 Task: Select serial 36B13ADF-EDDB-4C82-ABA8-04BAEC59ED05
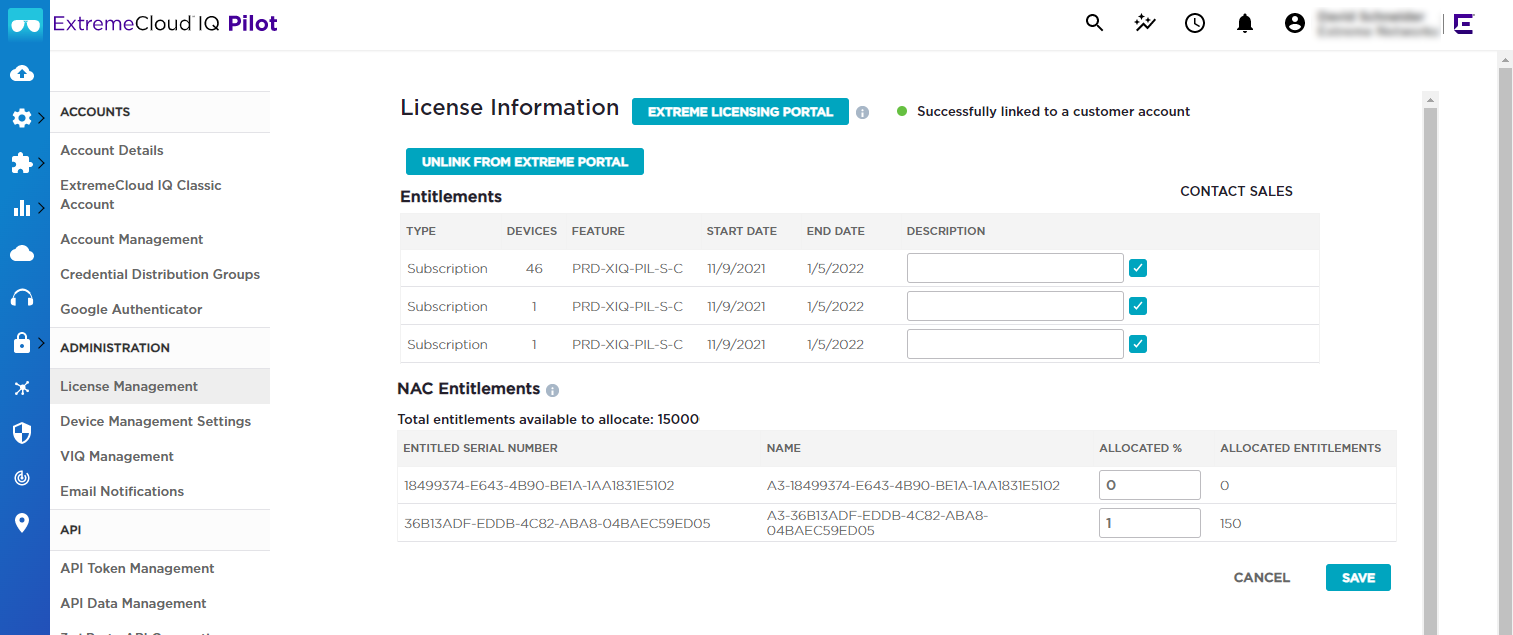[x=557, y=523]
